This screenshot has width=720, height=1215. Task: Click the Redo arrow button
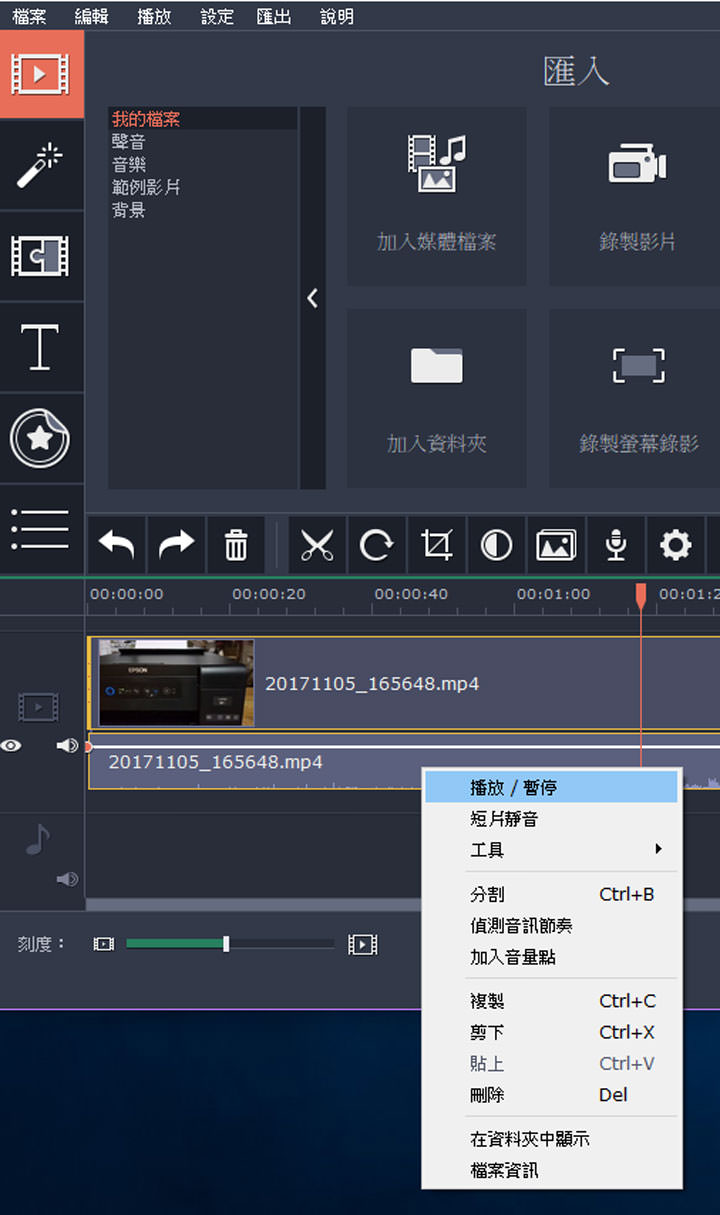[x=176, y=545]
